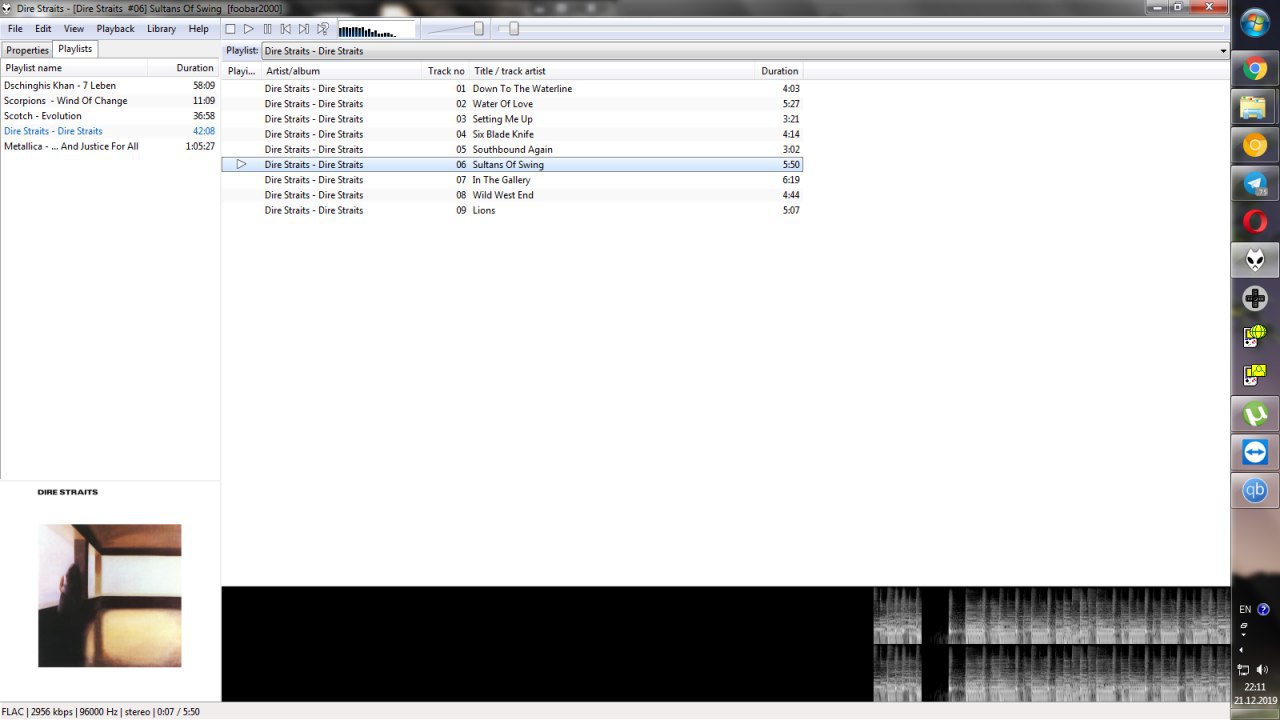Select track In The Gallery
This screenshot has width=1280, height=720.
coord(511,180)
